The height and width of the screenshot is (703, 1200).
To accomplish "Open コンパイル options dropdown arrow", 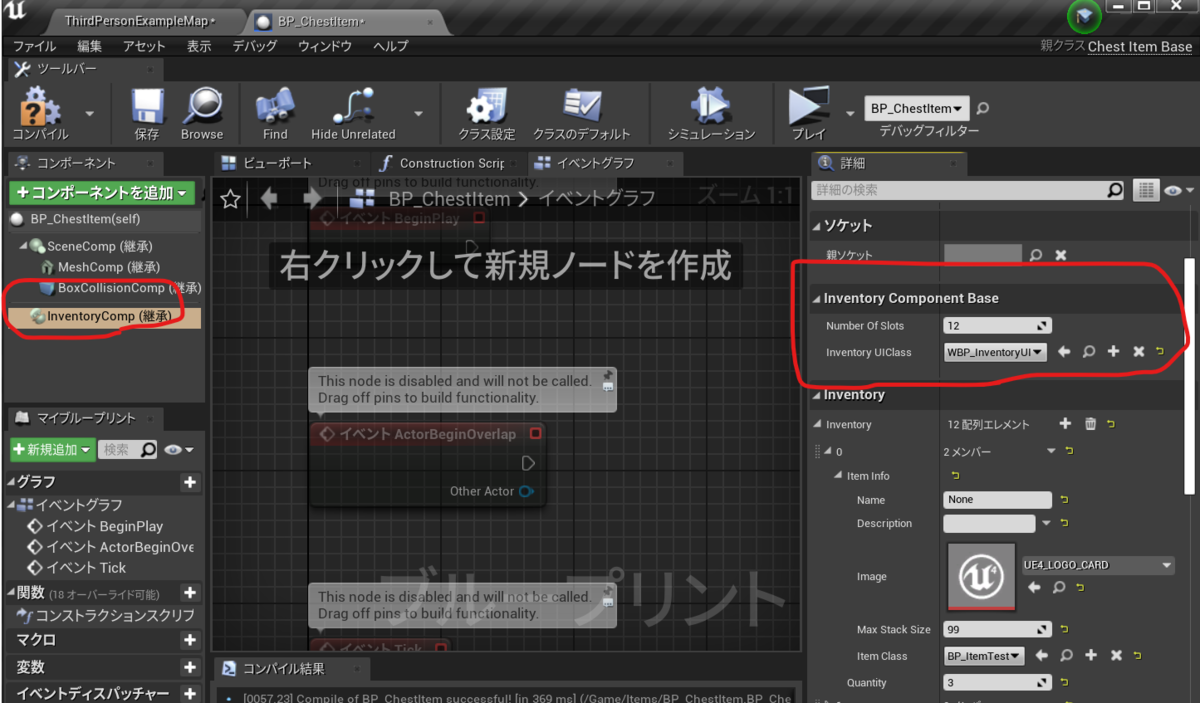I will pos(90,113).
